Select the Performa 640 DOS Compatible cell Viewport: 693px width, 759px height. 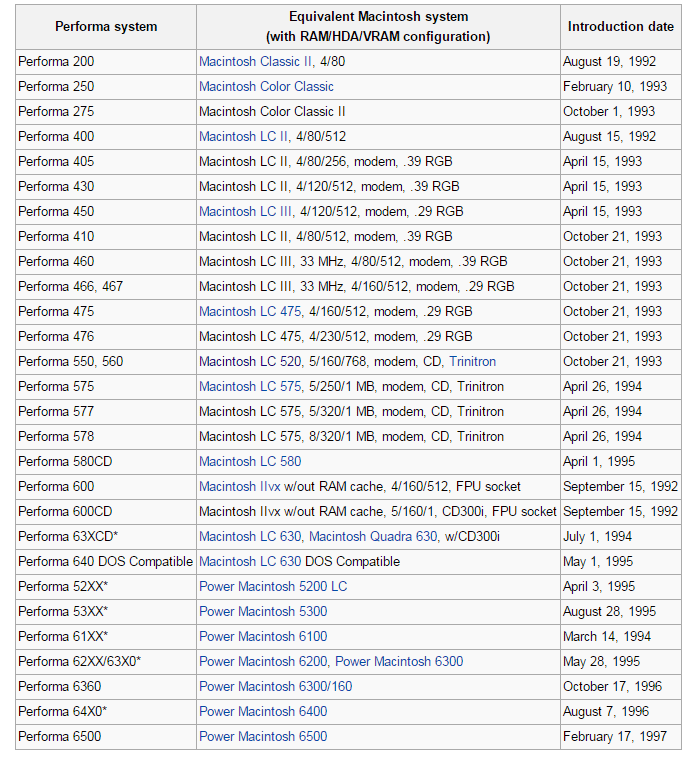106,562
